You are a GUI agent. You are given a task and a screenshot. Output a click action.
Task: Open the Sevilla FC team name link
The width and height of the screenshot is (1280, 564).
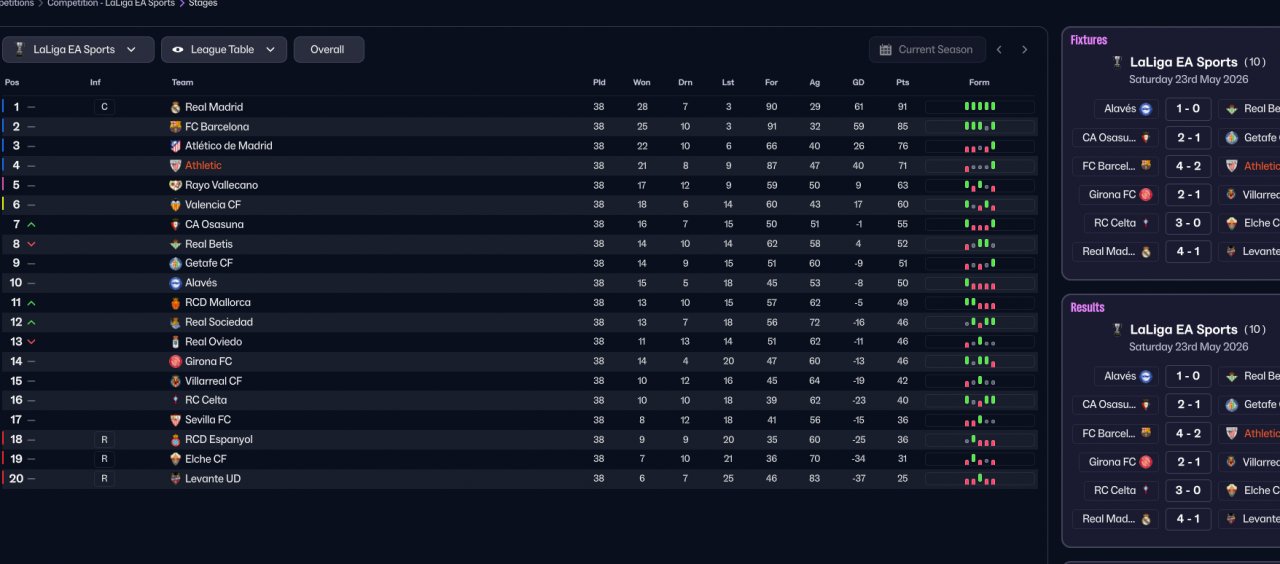click(208, 420)
